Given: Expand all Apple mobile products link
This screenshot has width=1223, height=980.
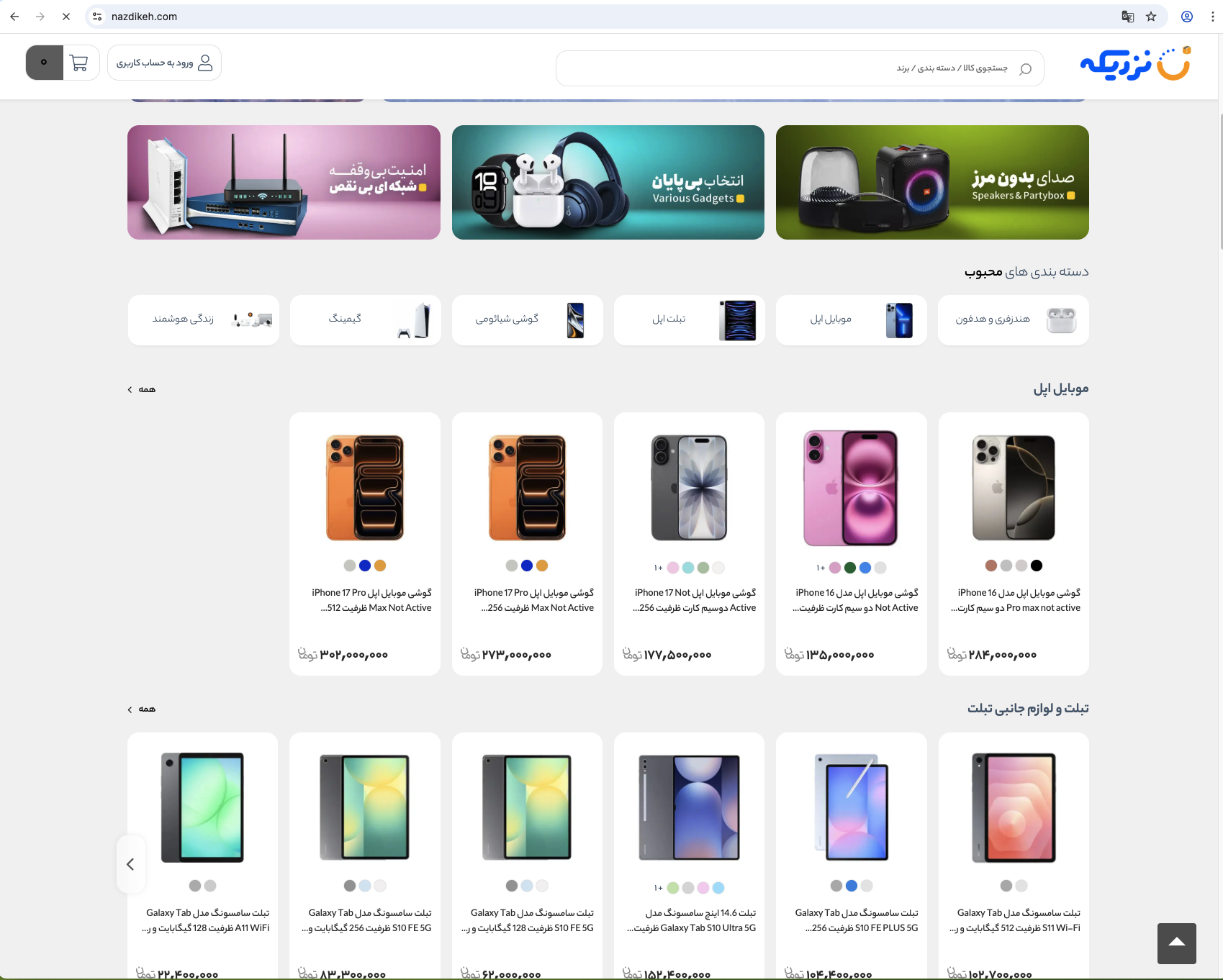Looking at the screenshot, I should point(142,389).
